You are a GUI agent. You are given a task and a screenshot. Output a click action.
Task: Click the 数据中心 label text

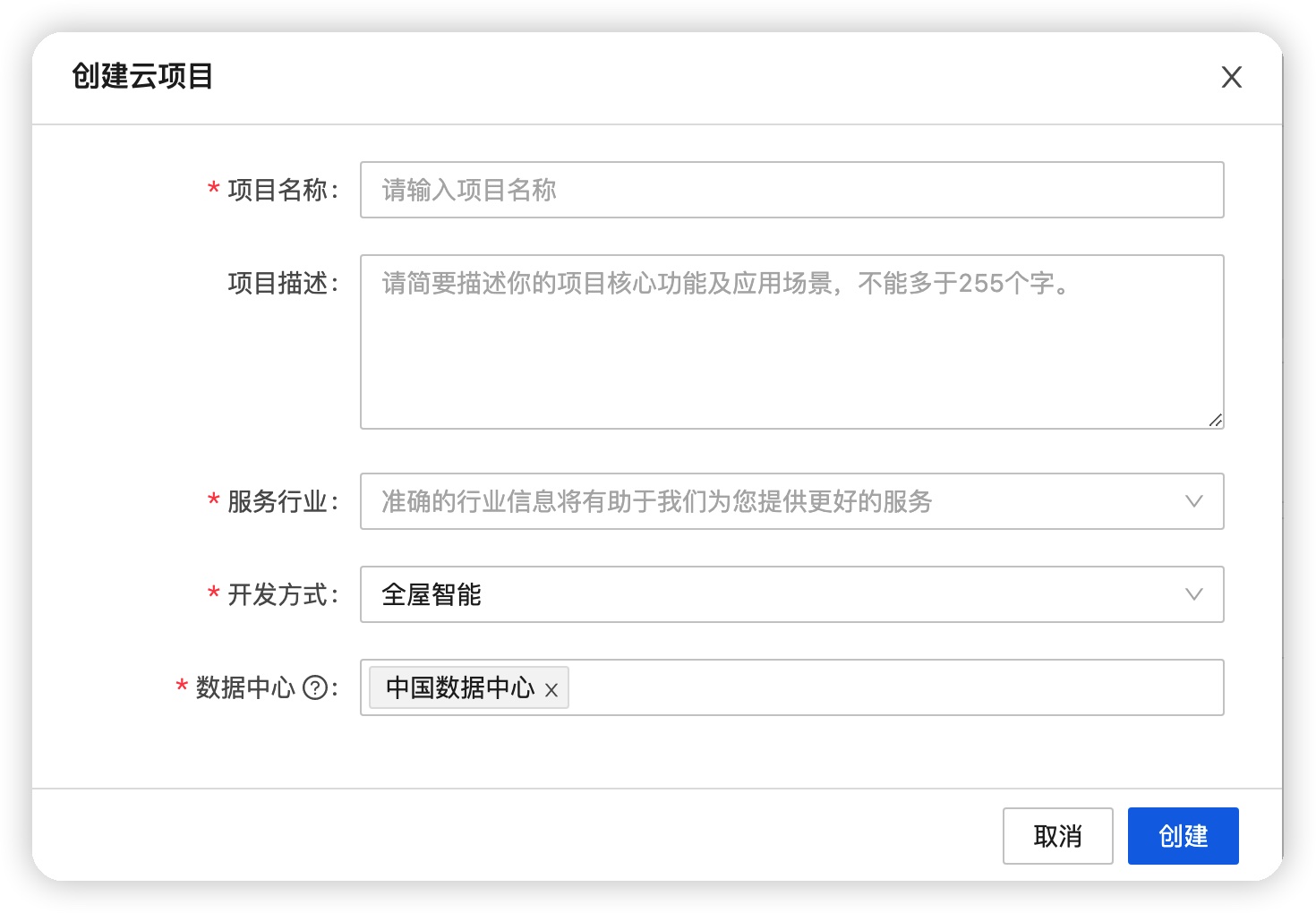(245, 687)
